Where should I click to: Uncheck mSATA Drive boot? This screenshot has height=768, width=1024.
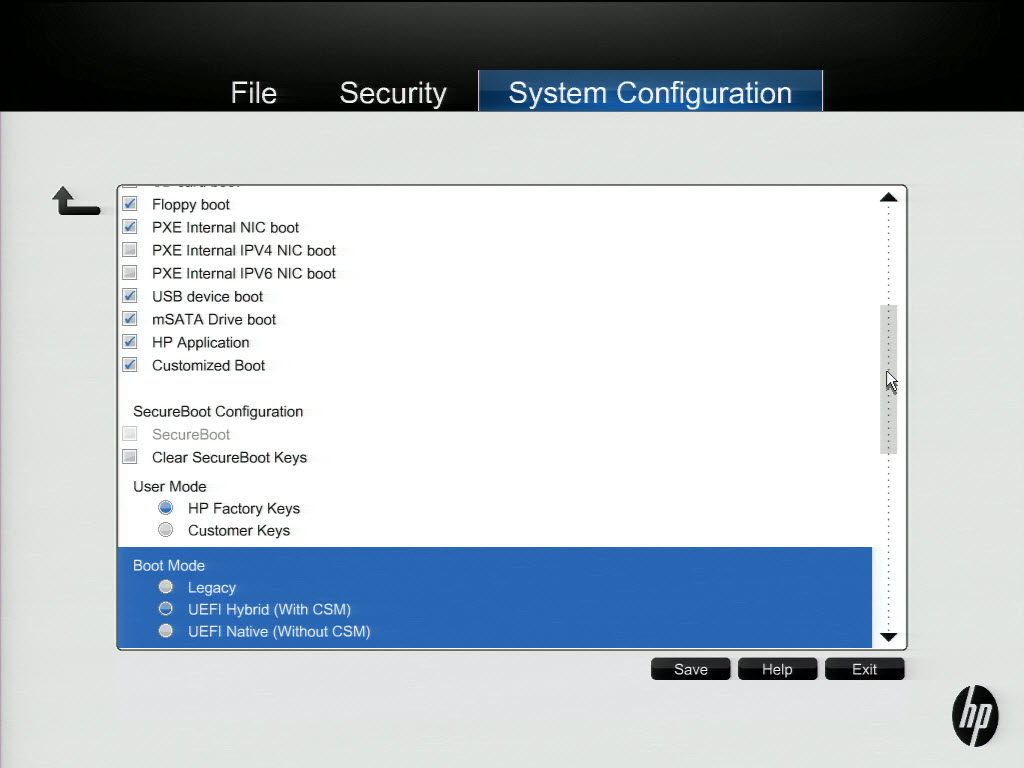point(130,319)
